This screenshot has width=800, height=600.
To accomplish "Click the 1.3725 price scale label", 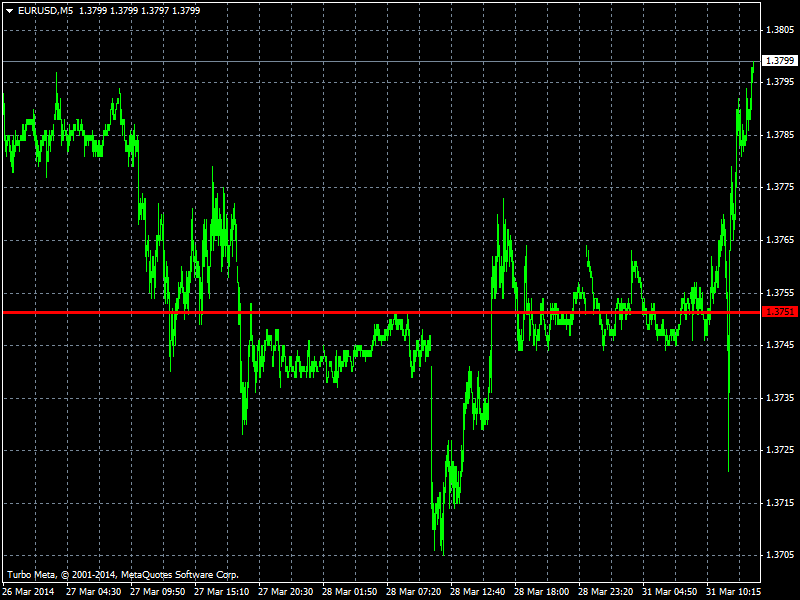I will click(780, 450).
